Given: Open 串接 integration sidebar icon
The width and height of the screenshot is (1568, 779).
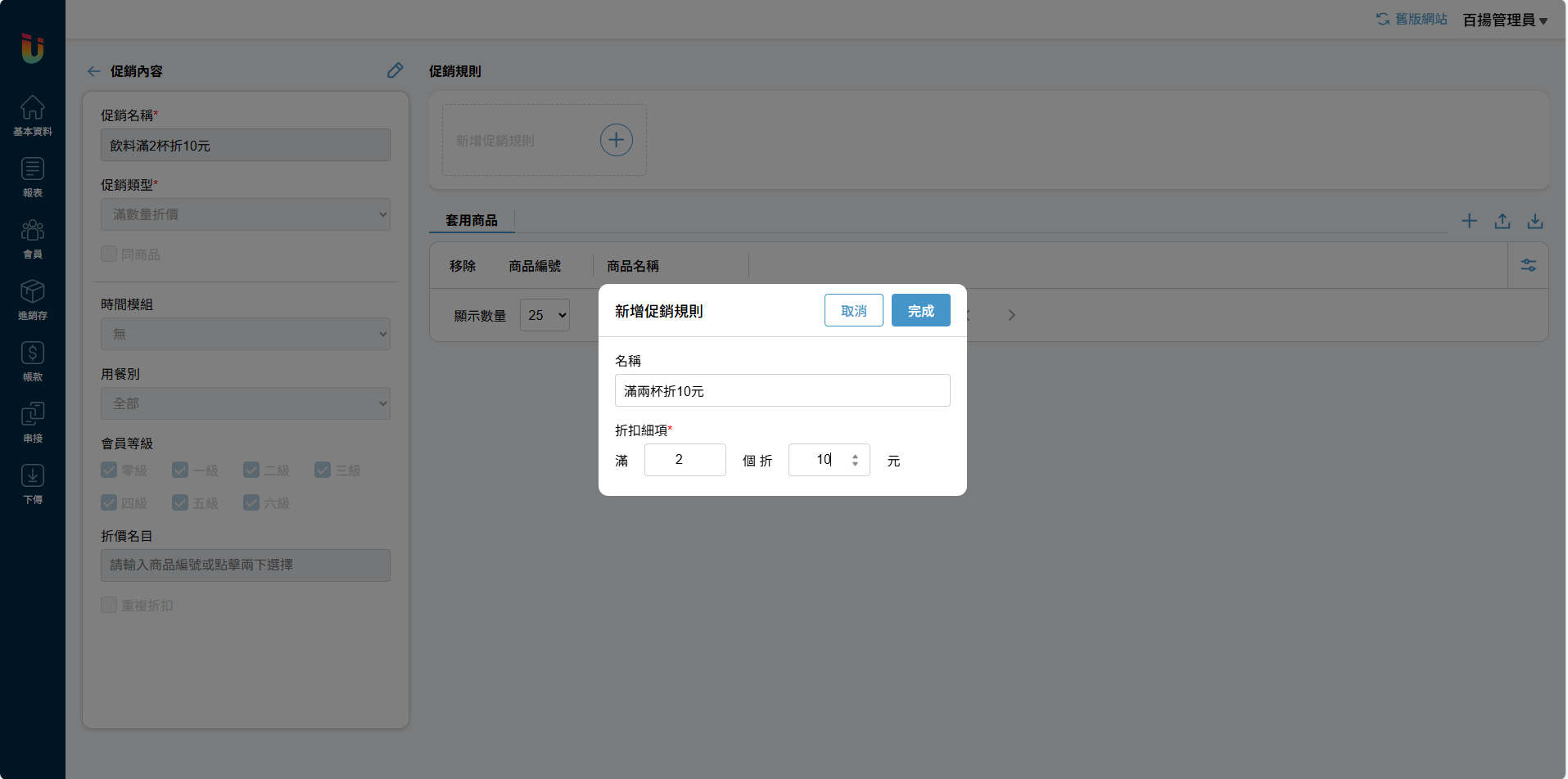Looking at the screenshot, I should tap(33, 422).
